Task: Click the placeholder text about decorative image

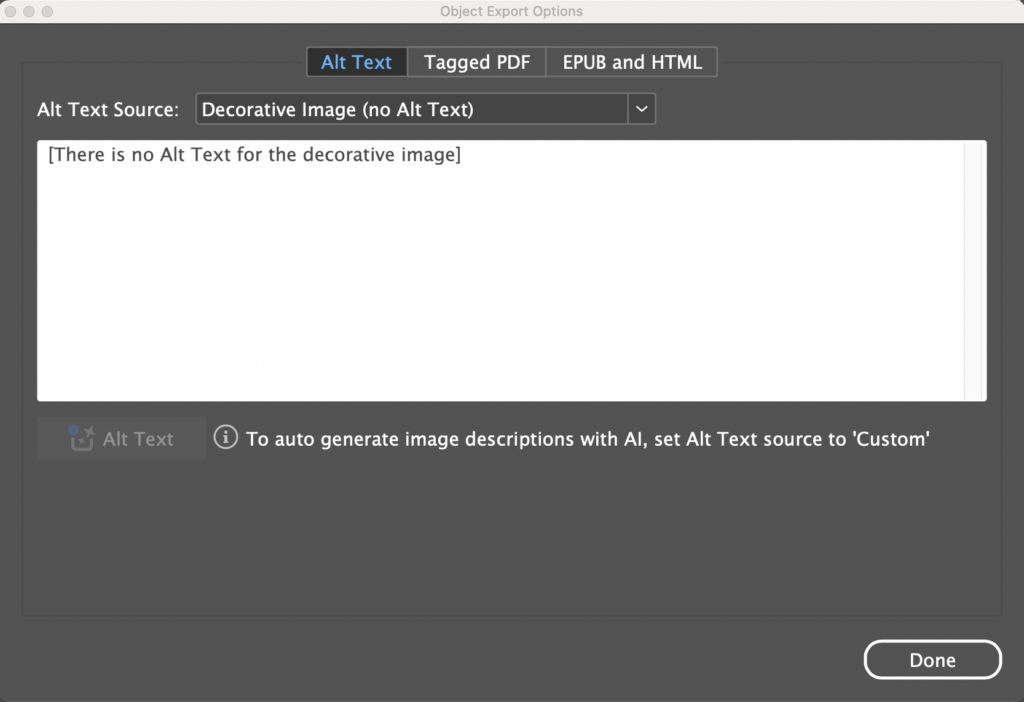Action: click(x=254, y=156)
